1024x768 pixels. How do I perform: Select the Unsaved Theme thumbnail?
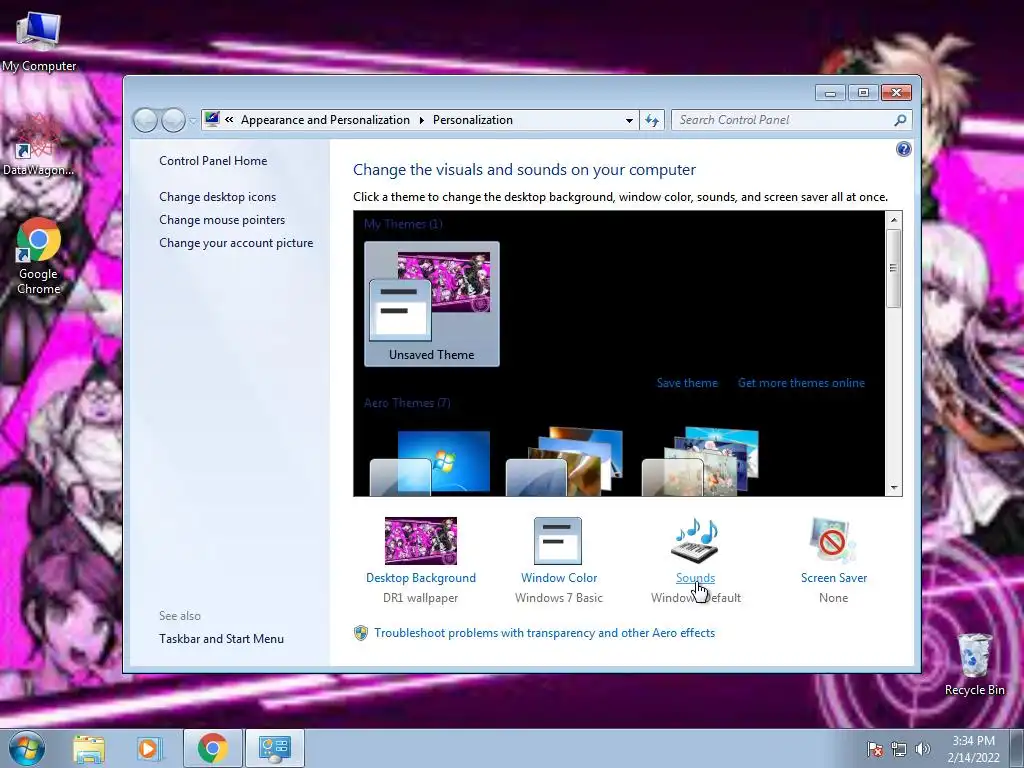[432, 304]
